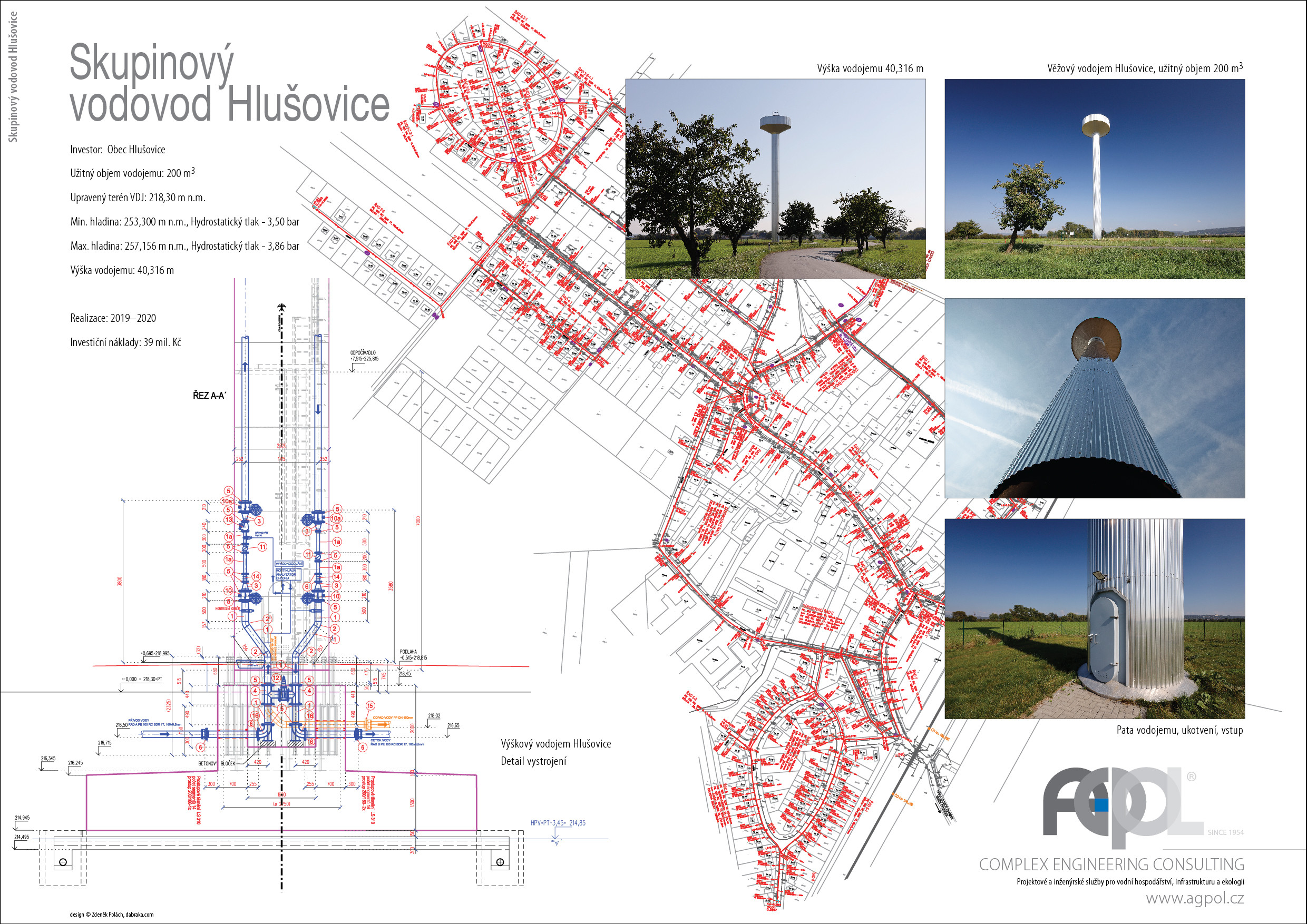
Task: Click the 'ŘEZ A-A´' section label
Action: pos(209,396)
